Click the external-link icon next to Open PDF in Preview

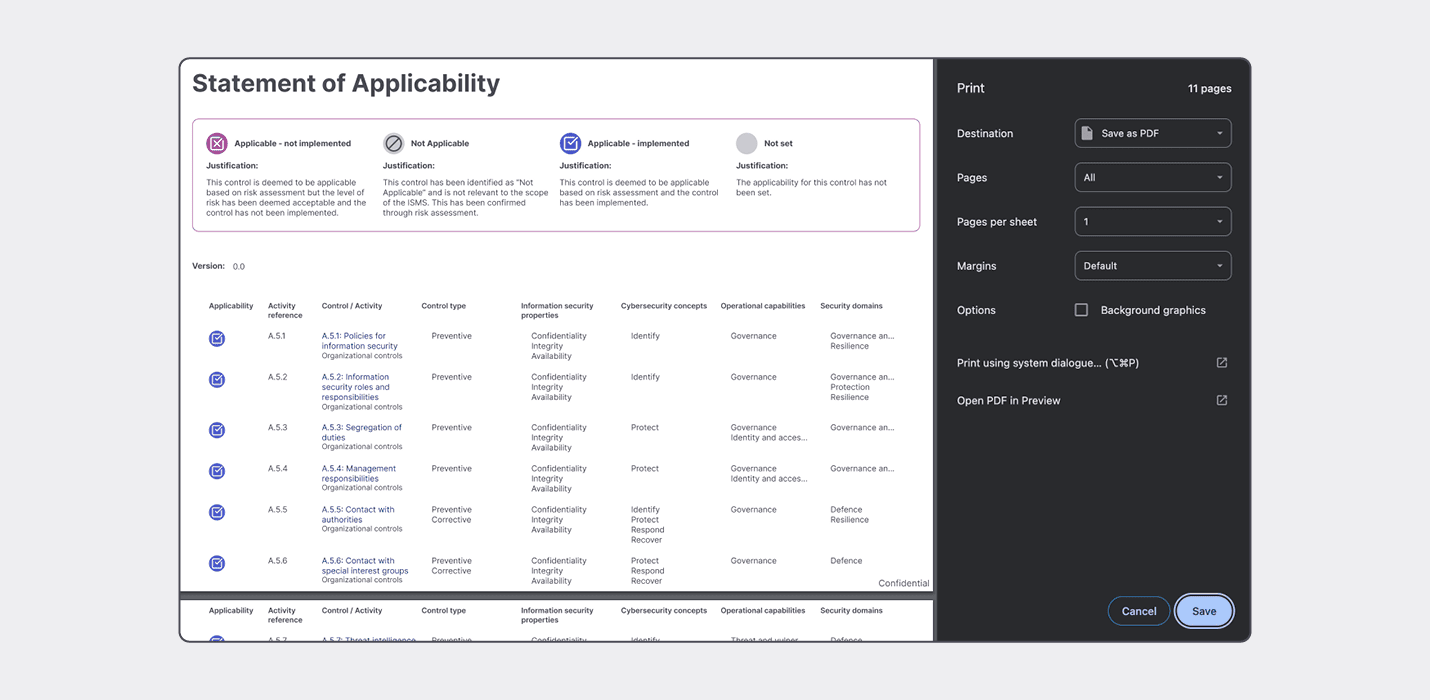(1221, 399)
